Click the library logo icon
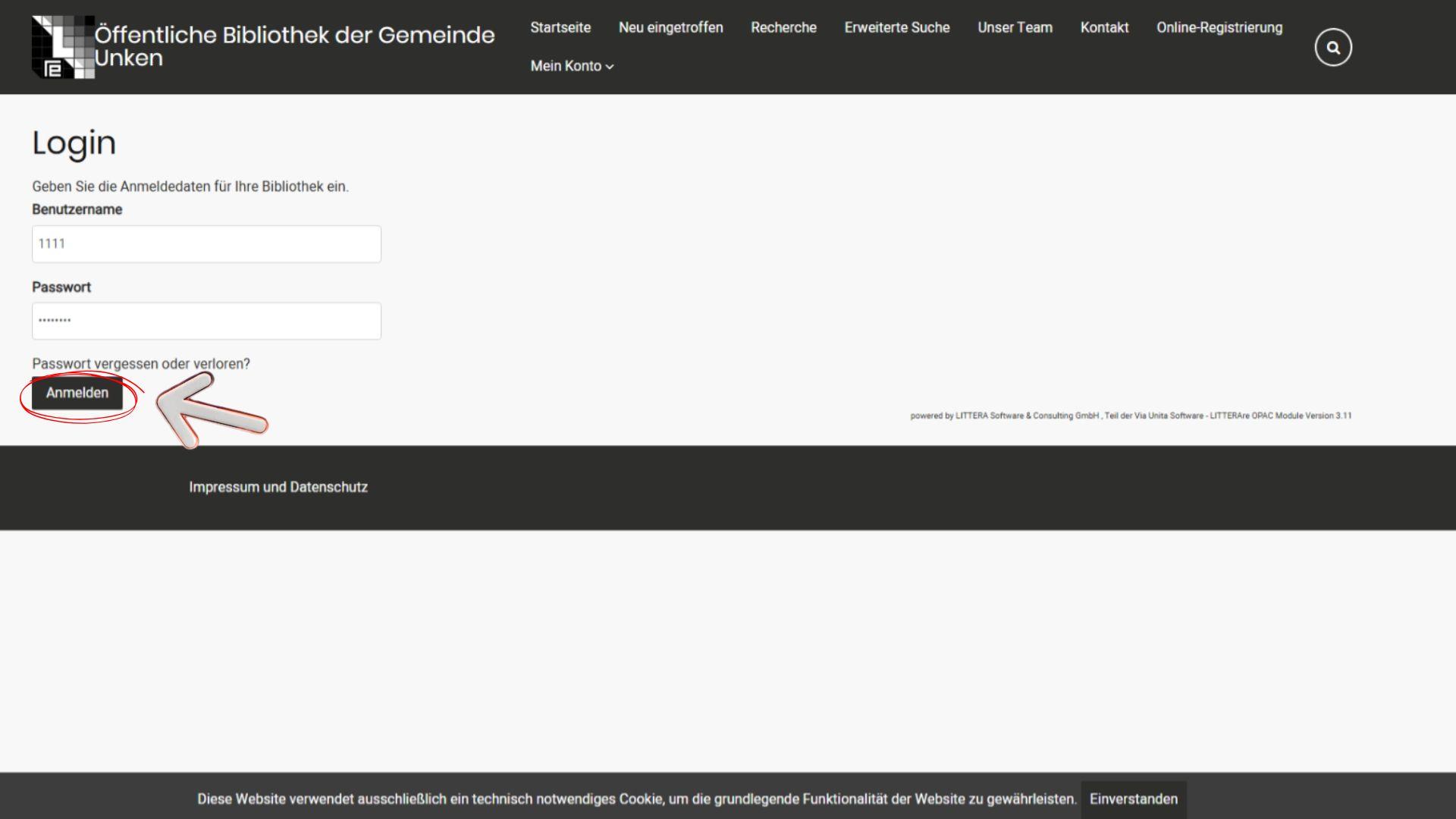The image size is (1456, 819). [63, 47]
